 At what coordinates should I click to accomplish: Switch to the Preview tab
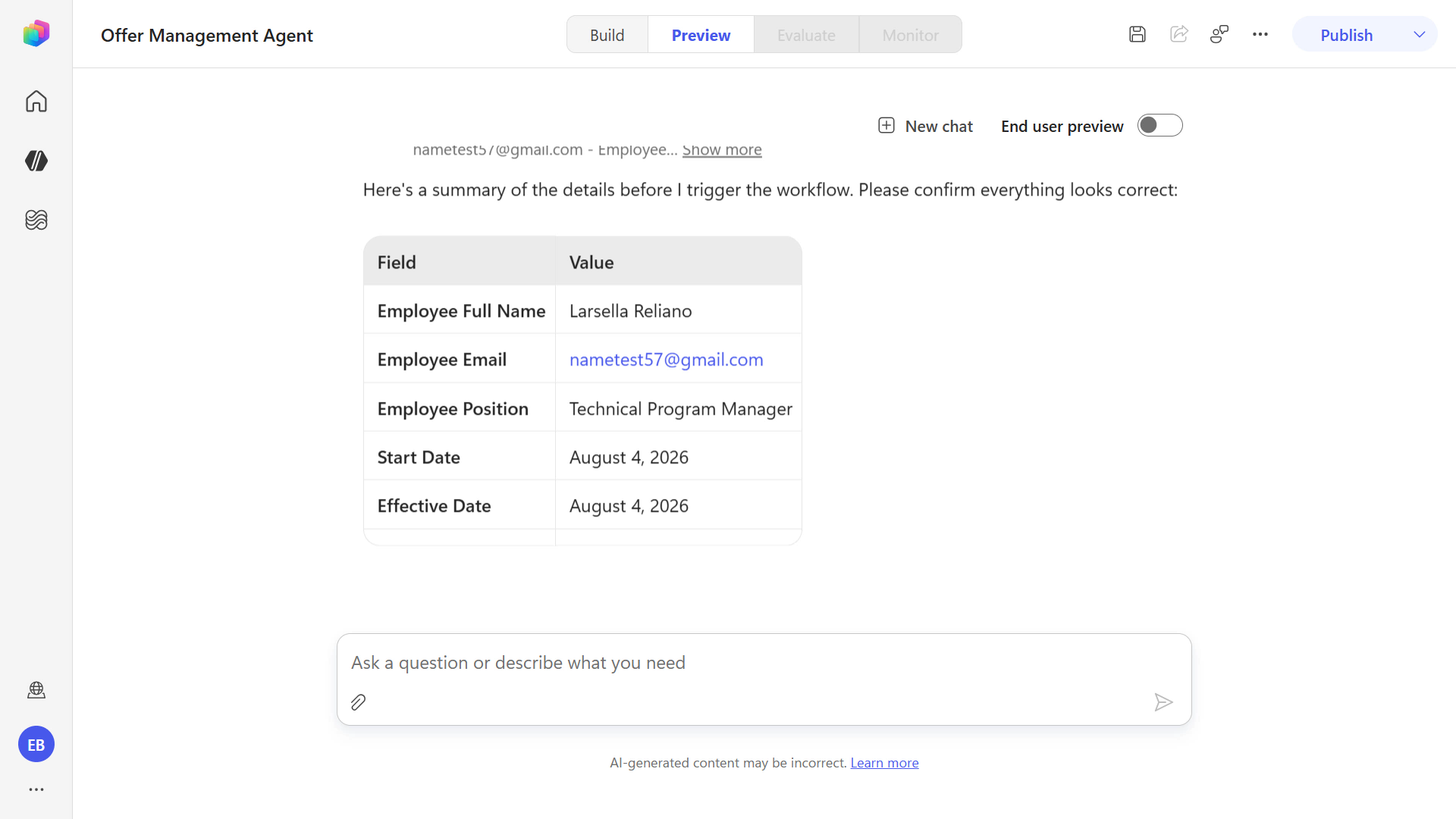[701, 35]
